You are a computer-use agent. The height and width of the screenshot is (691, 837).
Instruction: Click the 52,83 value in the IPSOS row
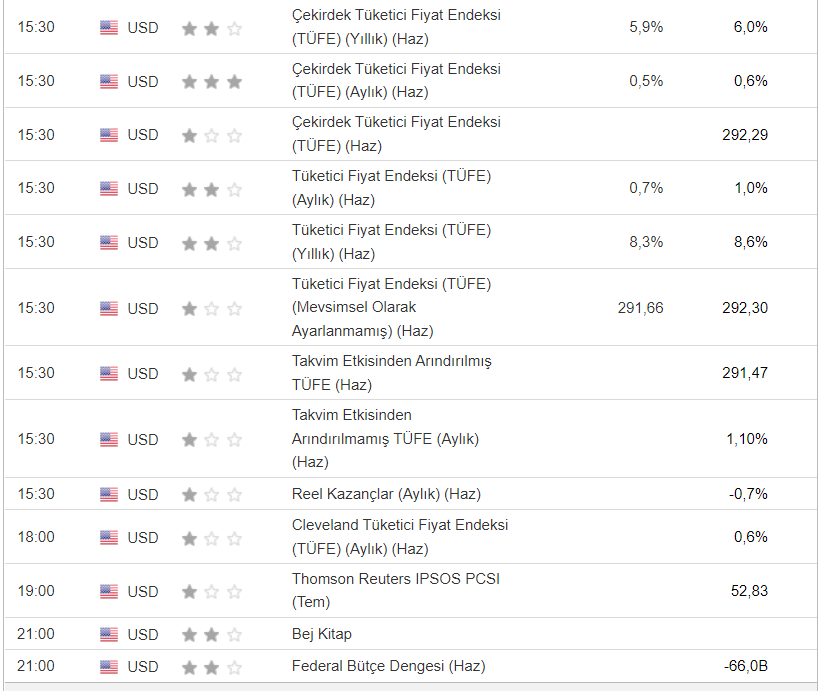(x=749, y=591)
